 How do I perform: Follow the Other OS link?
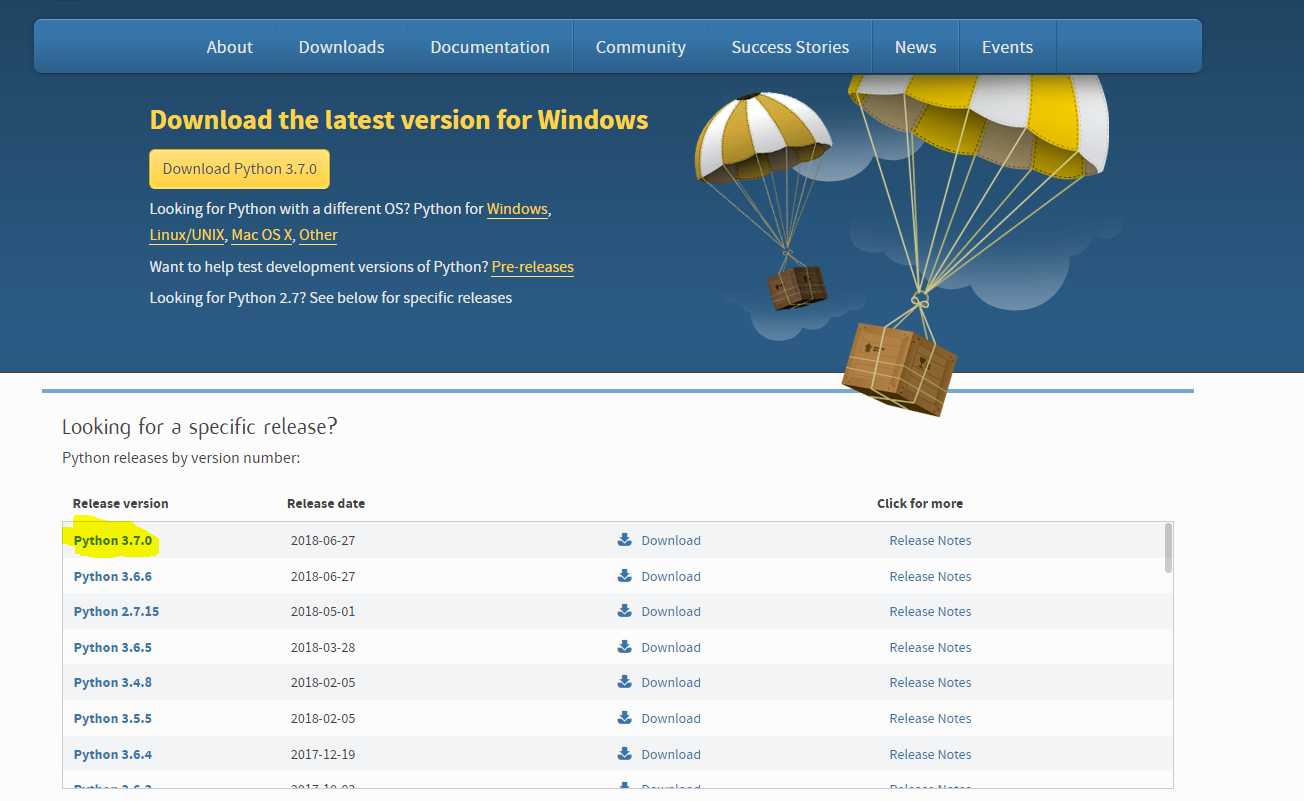318,235
